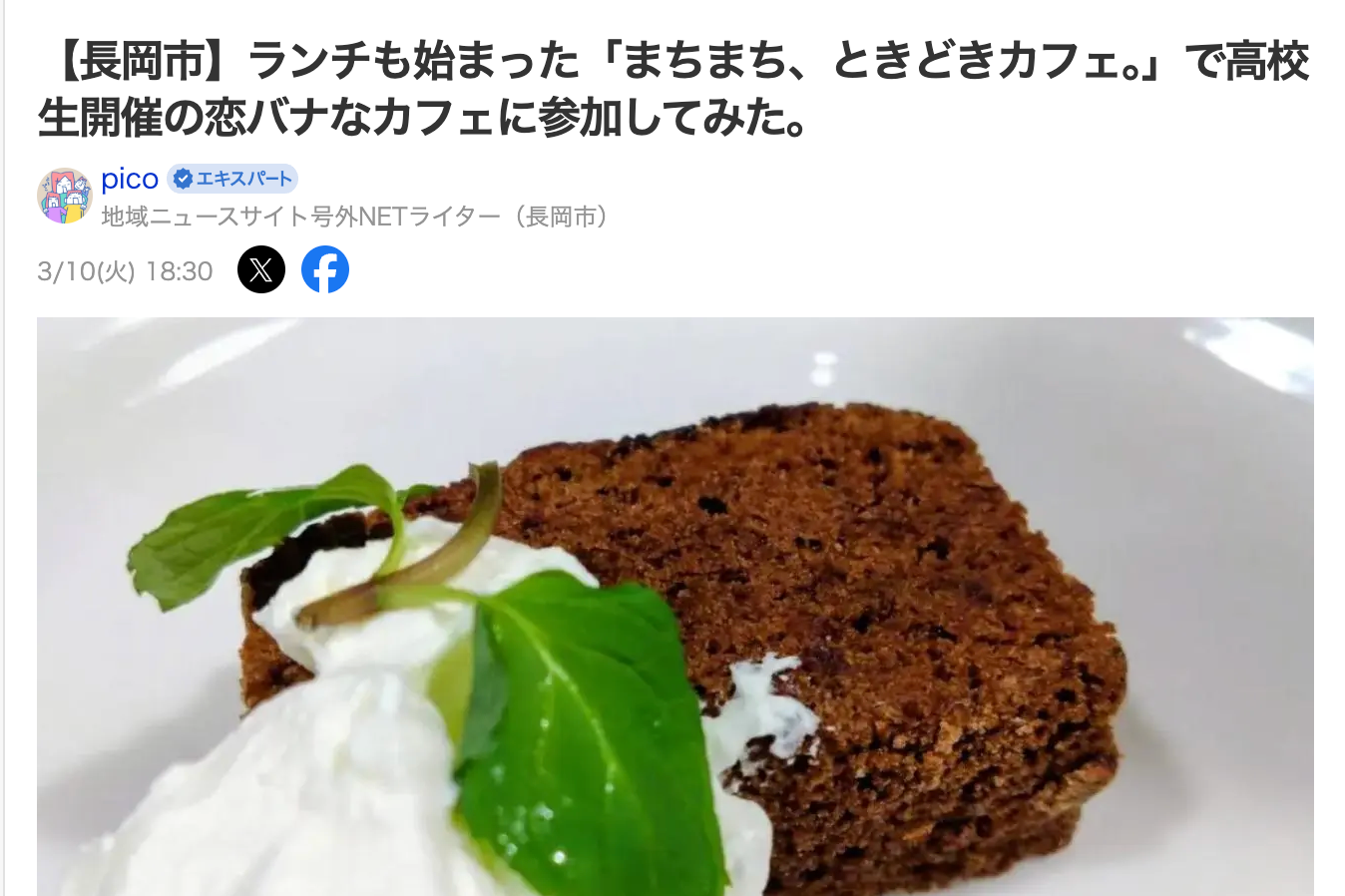Open the author name link "pico"
Screen dimensions: 1345x896
[130, 180]
